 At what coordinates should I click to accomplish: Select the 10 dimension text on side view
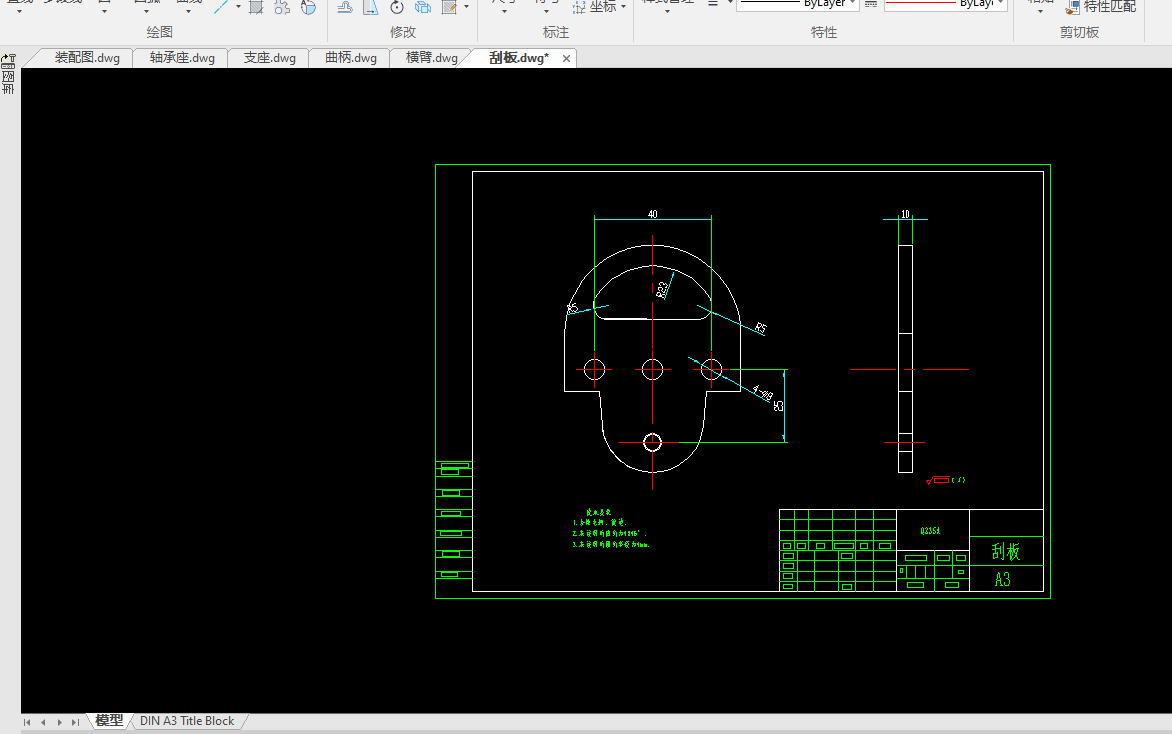point(905,214)
